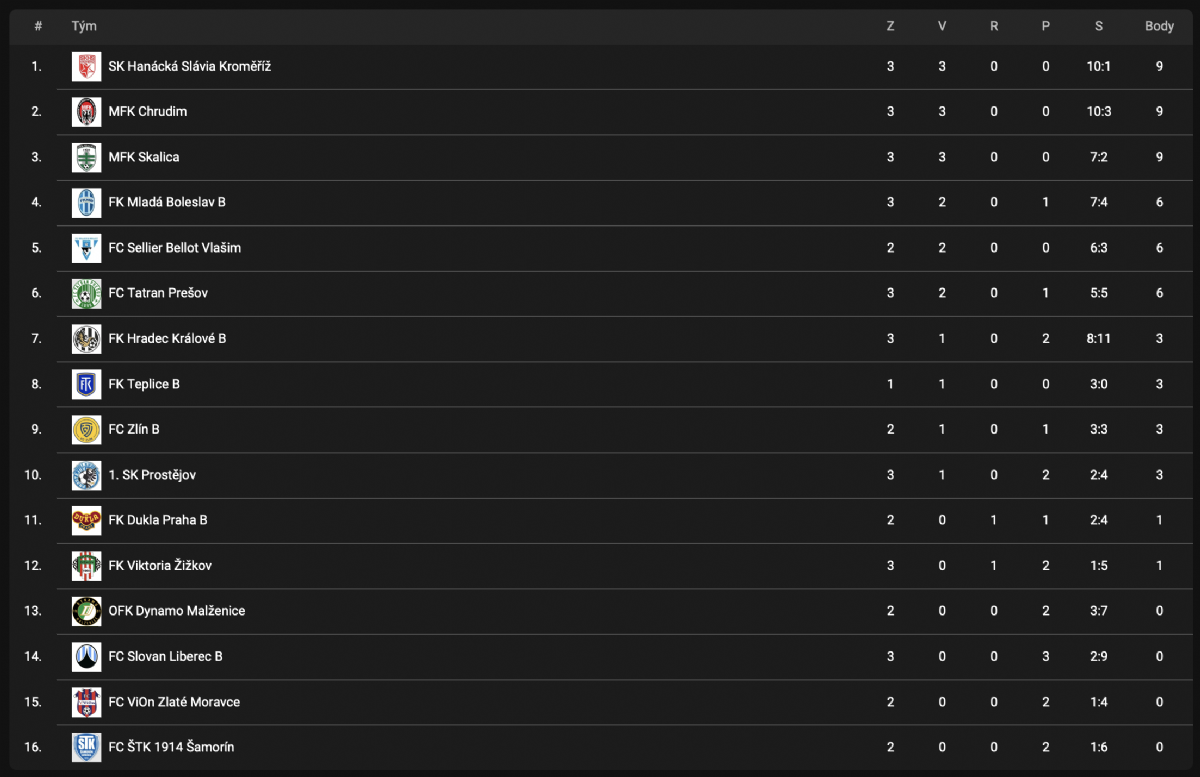Select the FC Zlín B yellow crest
Screen dimensions: 1200x777
pyautogui.click(x=87, y=430)
